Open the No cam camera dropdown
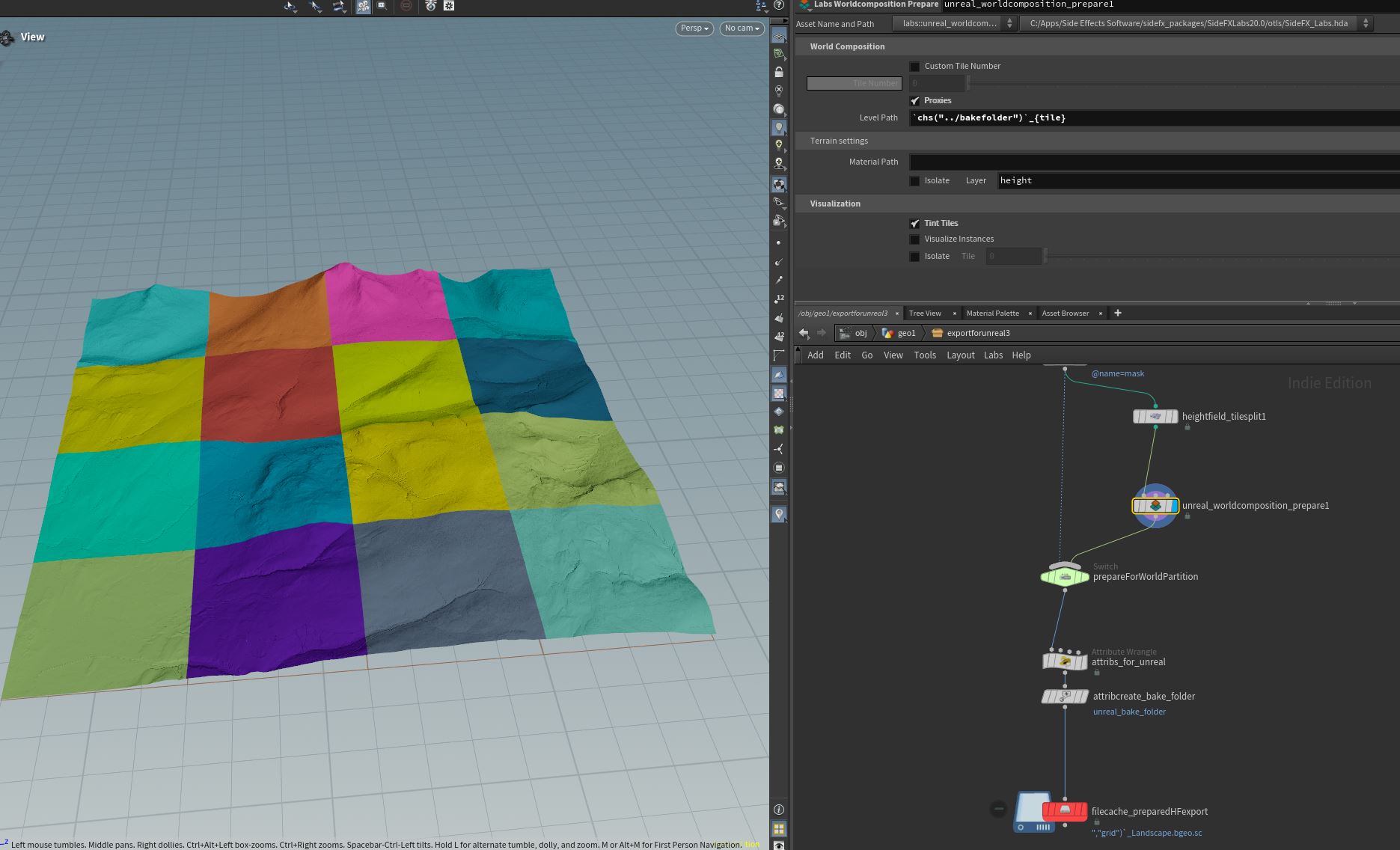The width and height of the screenshot is (1400, 850). (742, 28)
